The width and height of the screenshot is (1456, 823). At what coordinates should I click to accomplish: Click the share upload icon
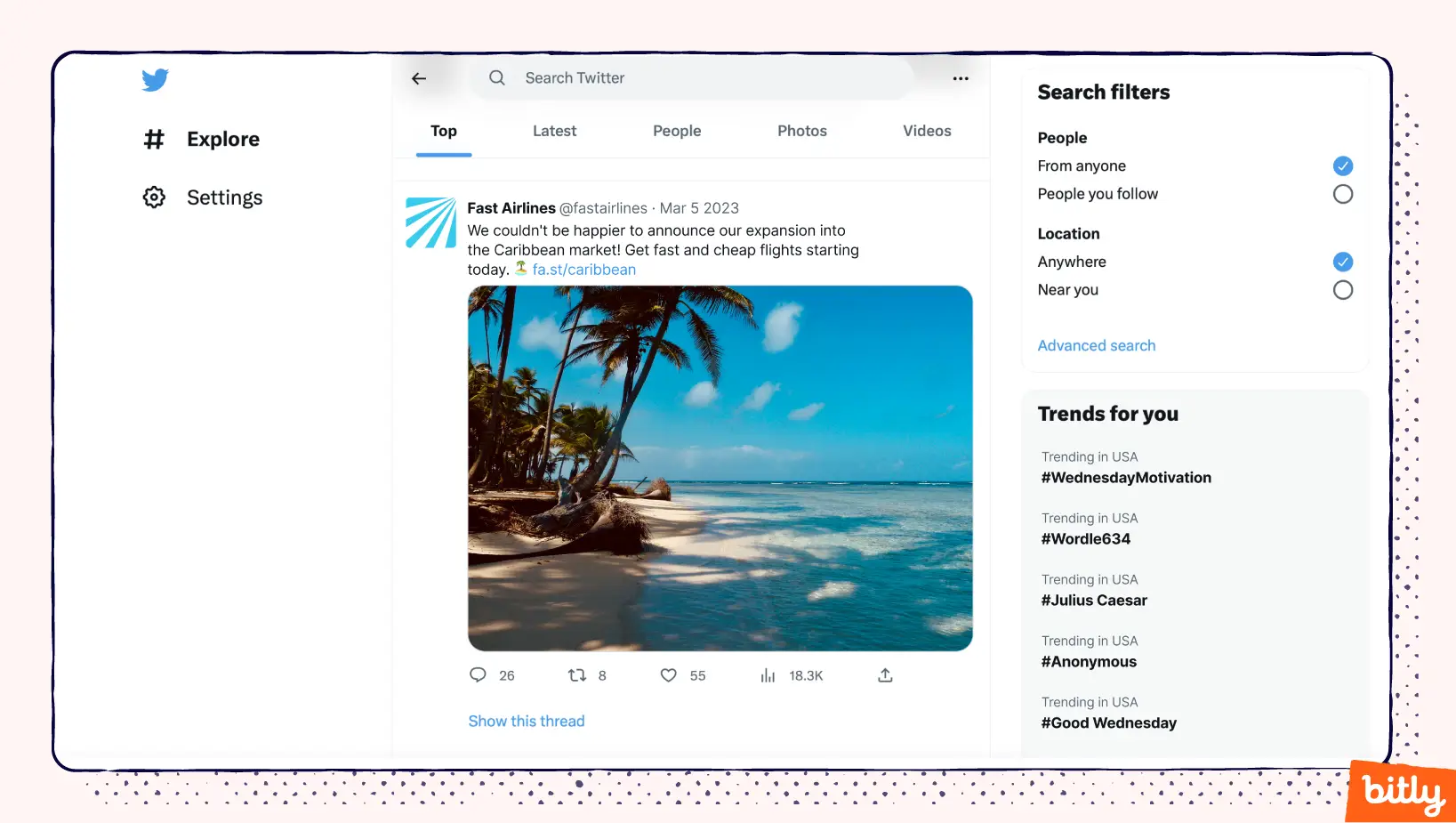[885, 675]
